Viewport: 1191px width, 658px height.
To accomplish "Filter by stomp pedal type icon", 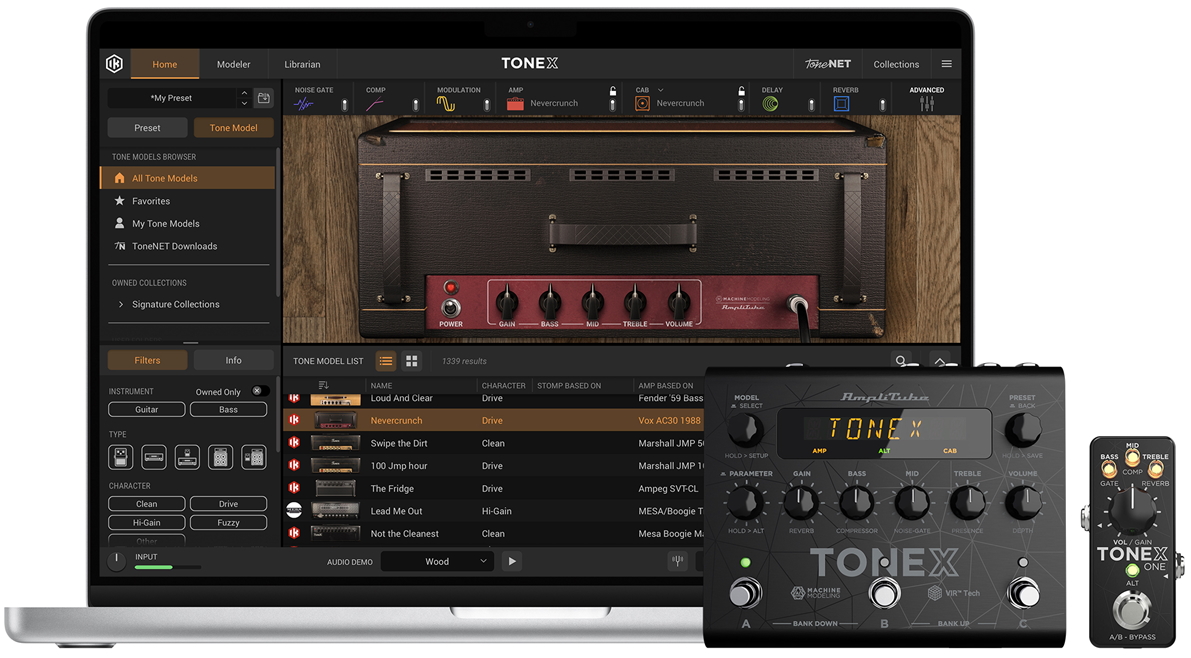I will [120, 457].
